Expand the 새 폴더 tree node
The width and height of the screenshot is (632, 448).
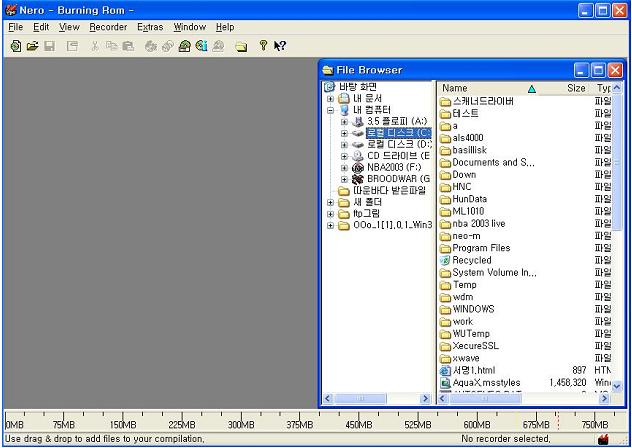pos(331,202)
